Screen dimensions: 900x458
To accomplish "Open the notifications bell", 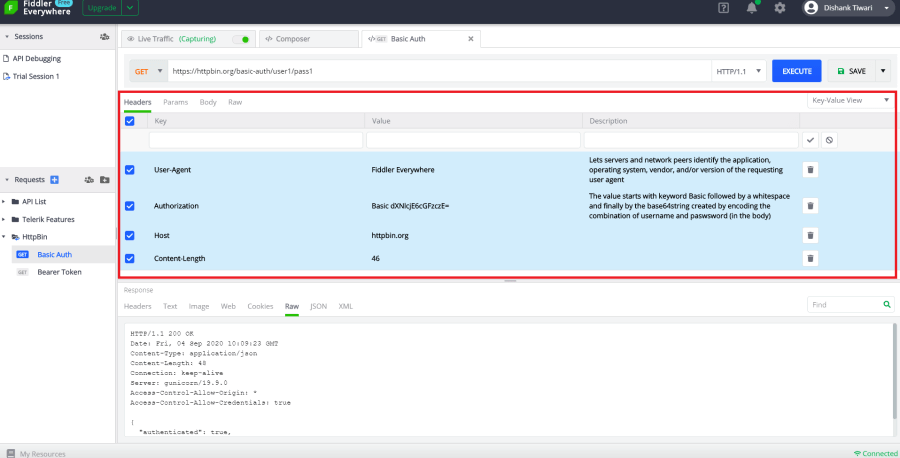I will pyautogui.click(x=751, y=8).
